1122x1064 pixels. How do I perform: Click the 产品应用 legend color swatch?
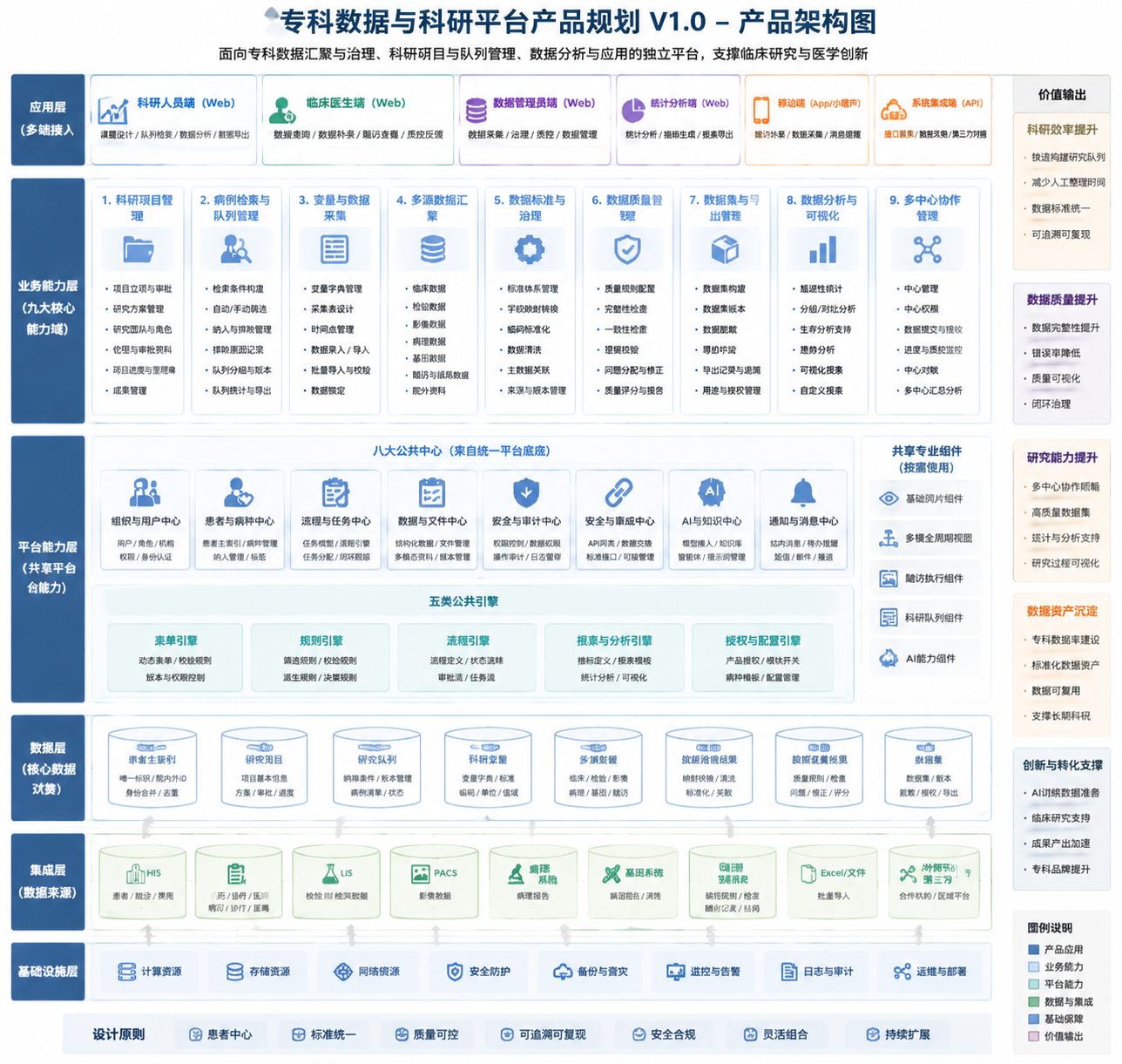pos(1034,950)
